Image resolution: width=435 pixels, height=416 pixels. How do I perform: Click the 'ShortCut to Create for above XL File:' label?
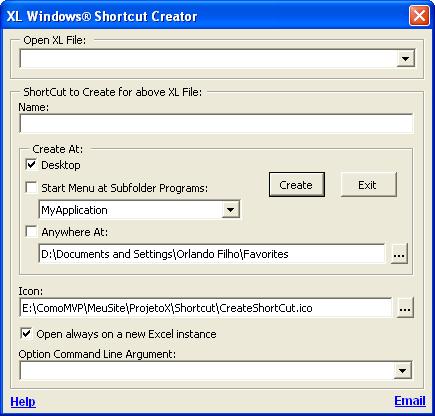point(113,92)
